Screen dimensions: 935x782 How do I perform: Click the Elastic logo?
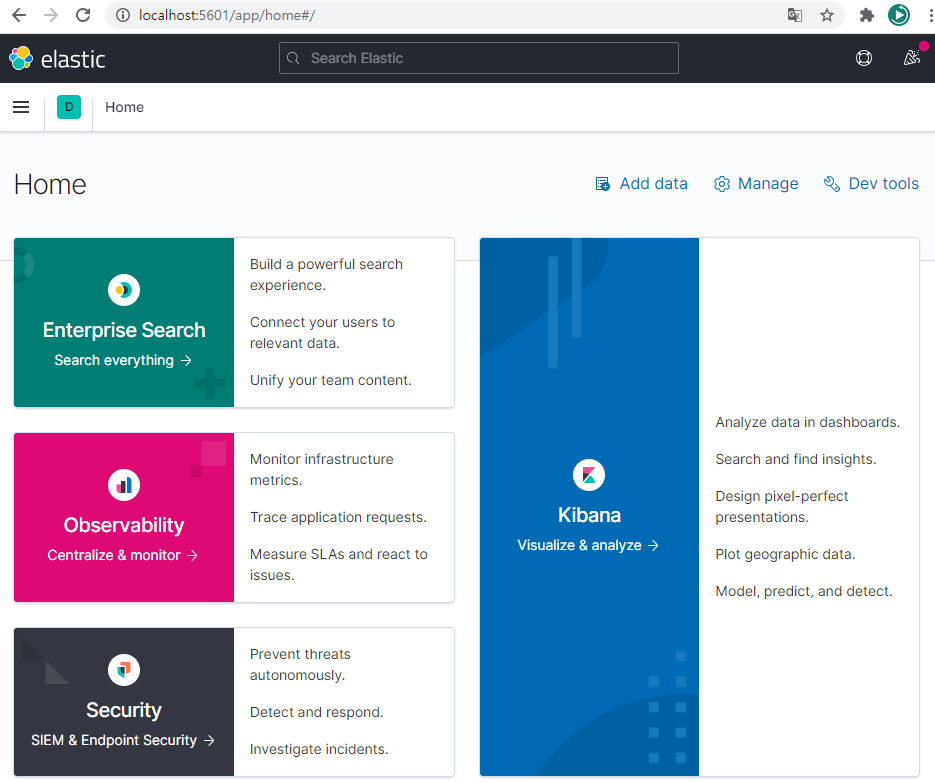coord(57,58)
